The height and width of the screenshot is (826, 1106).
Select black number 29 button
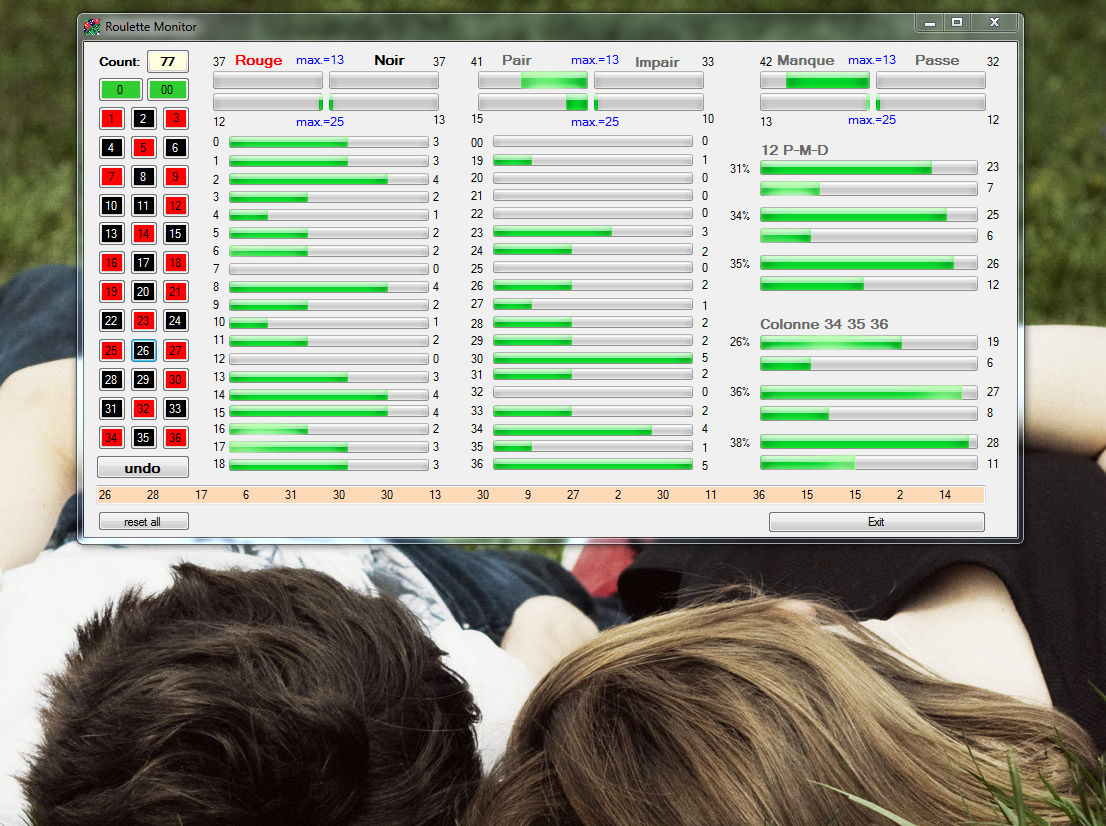coord(143,379)
